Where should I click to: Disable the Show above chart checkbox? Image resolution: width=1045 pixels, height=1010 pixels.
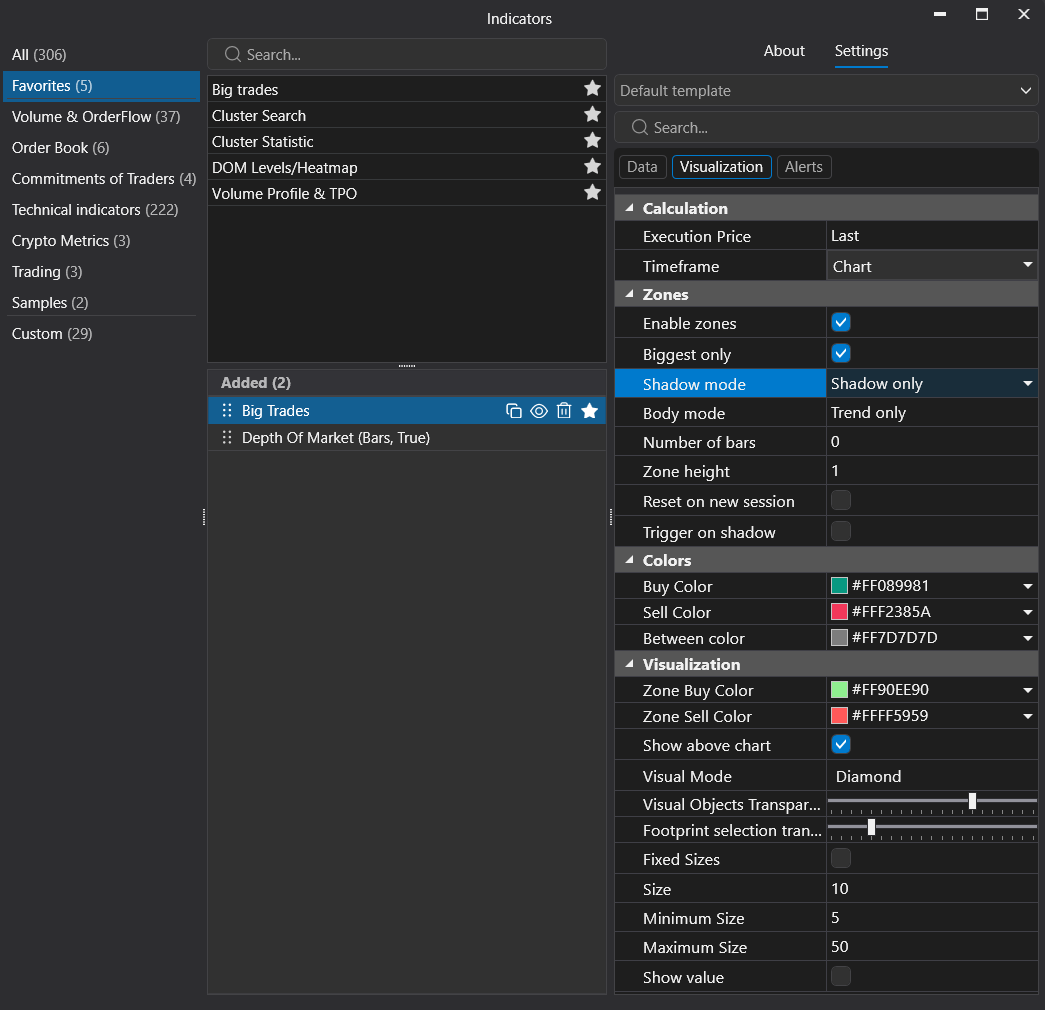(x=841, y=745)
